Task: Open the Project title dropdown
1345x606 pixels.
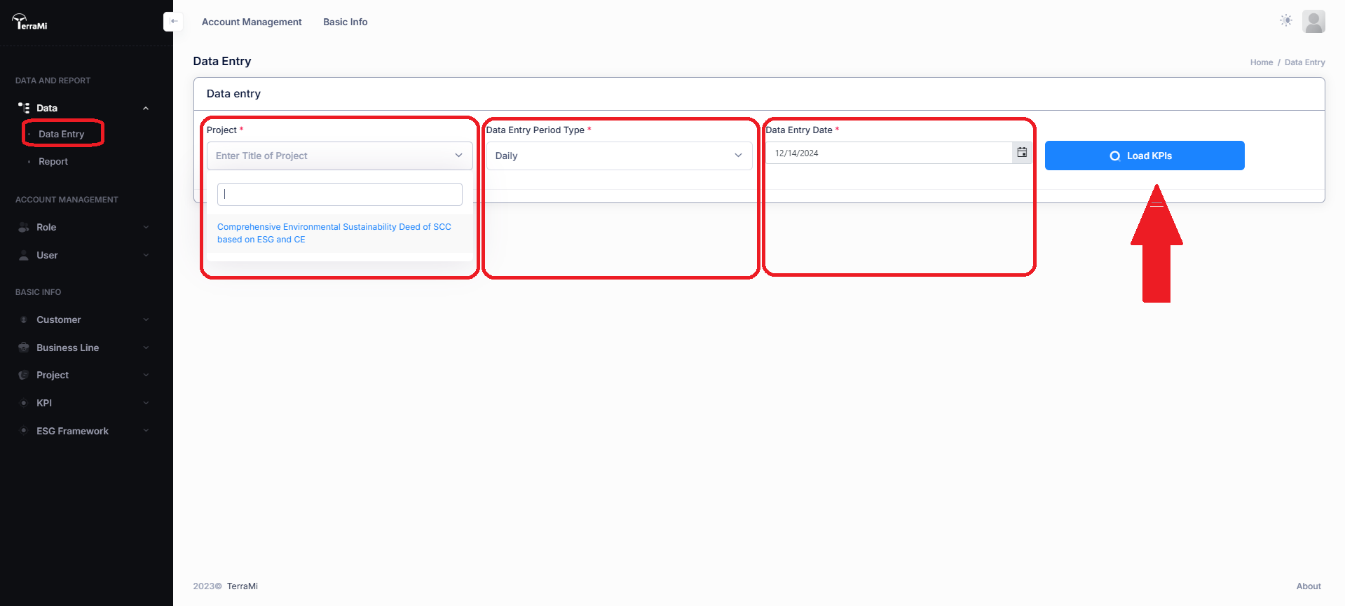Action: click(339, 156)
